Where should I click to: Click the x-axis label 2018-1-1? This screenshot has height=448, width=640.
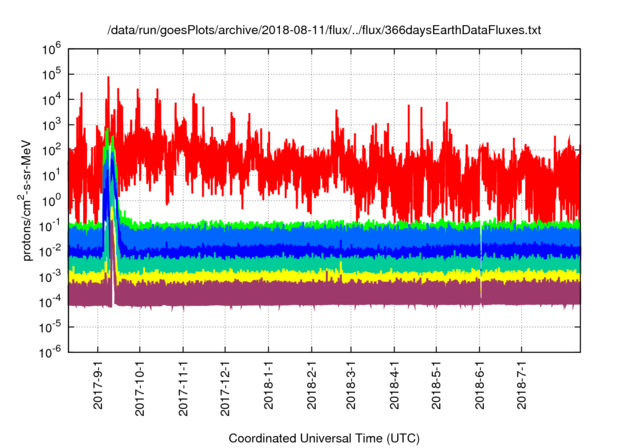(x=268, y=385)
